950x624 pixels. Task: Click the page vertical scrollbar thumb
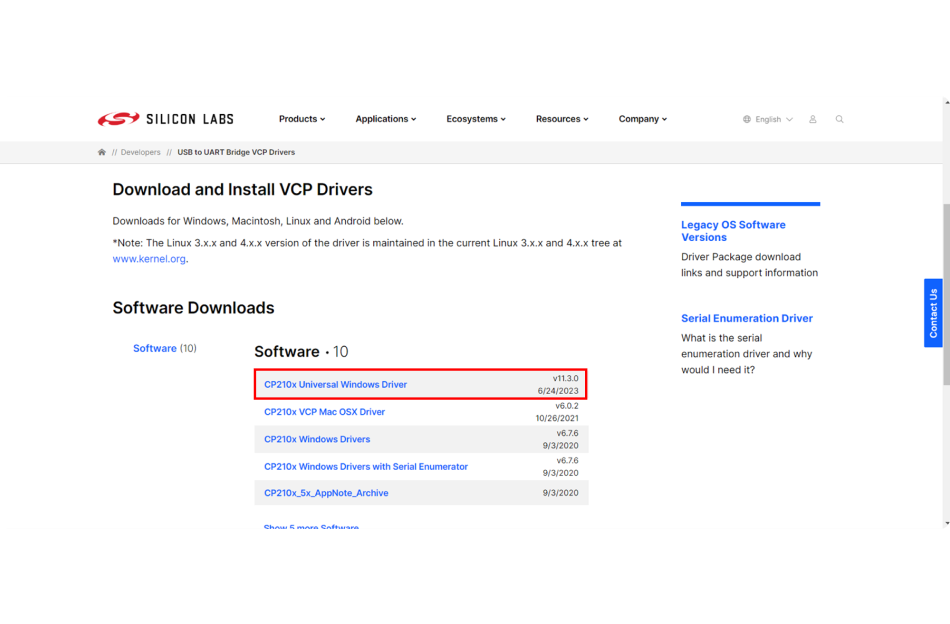coord(946,294)
